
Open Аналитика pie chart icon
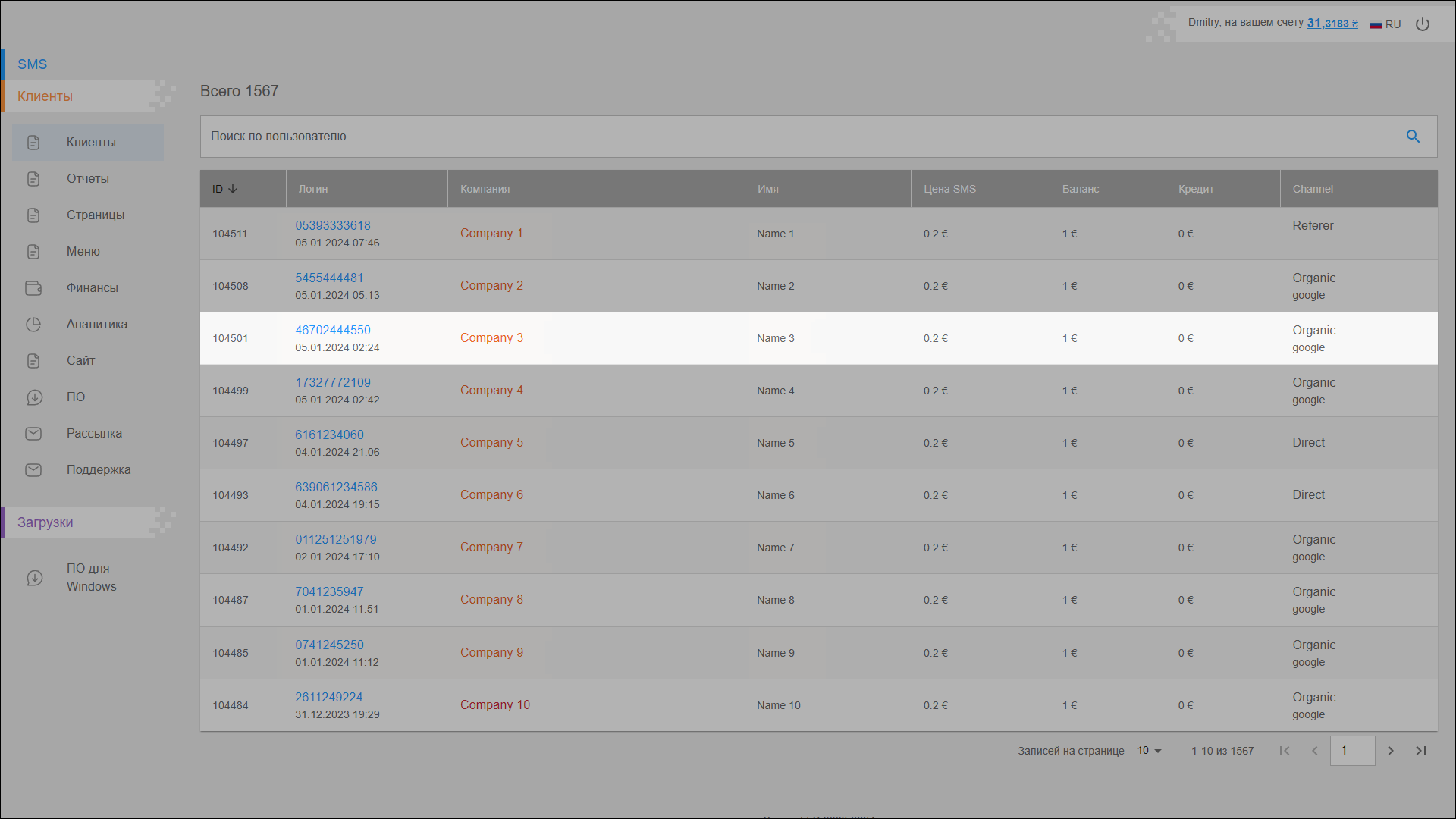tap(33, 325)
